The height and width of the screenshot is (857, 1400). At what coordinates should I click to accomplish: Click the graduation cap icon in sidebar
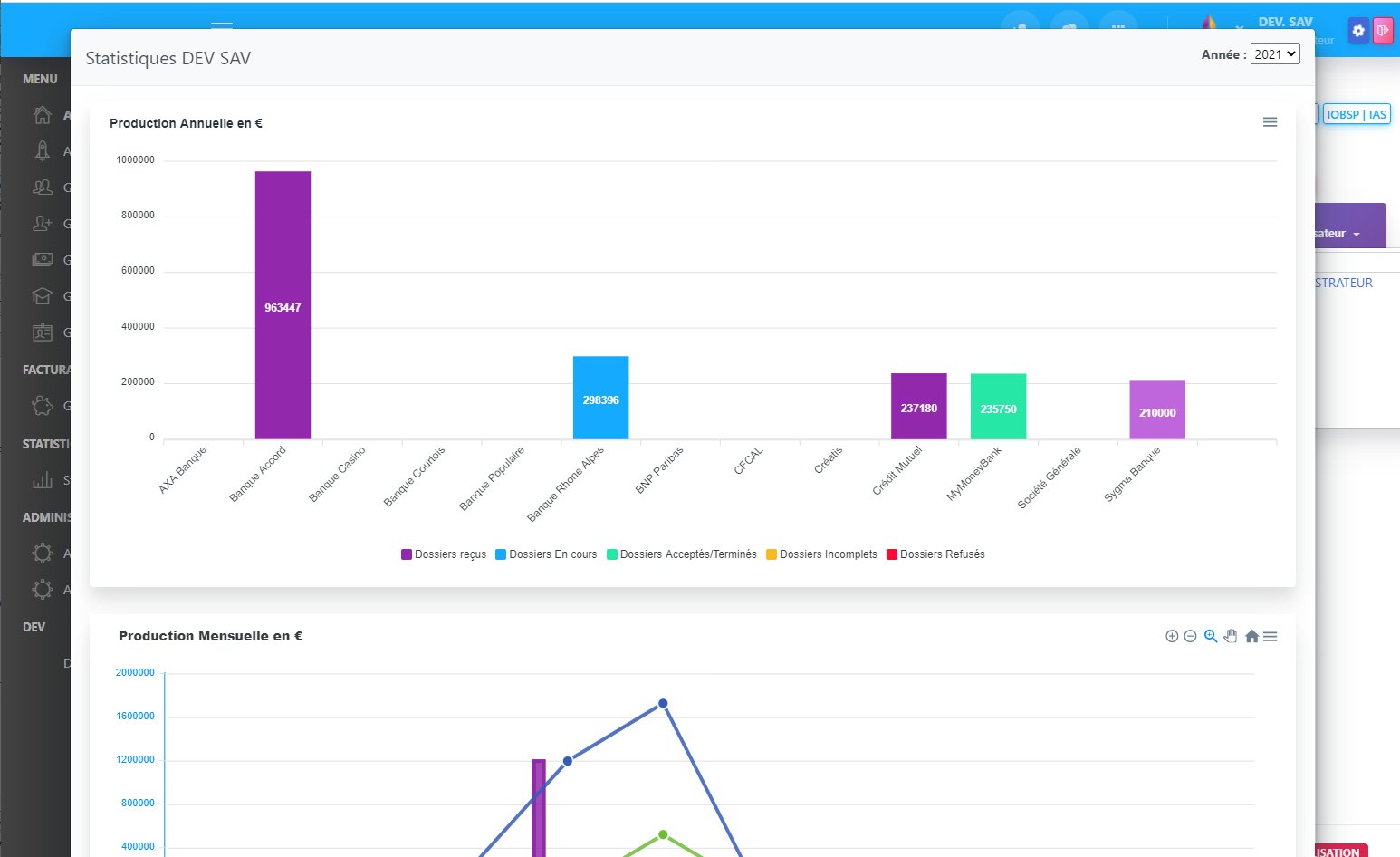(43, 296)
